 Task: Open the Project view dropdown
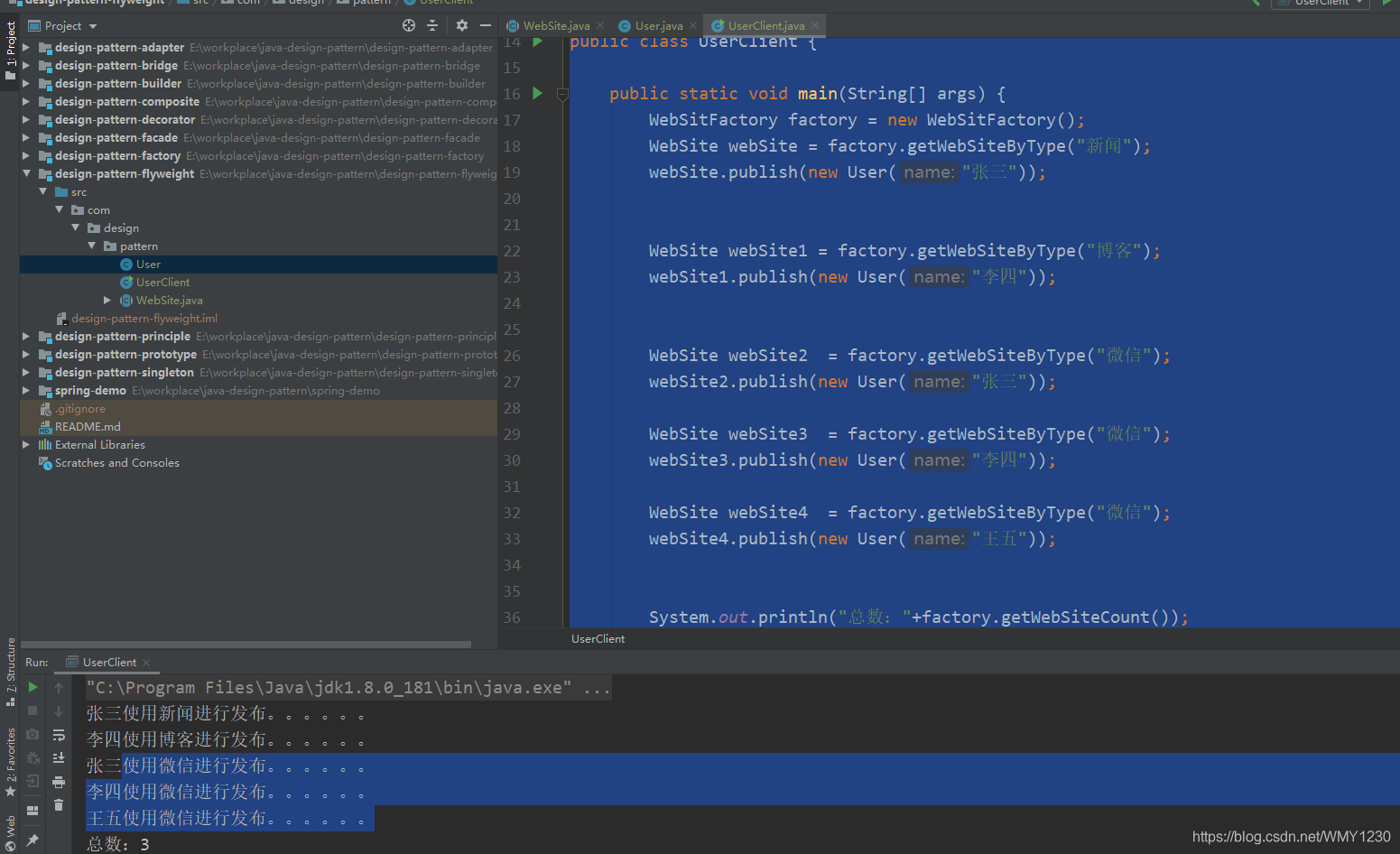pos(93,26)
